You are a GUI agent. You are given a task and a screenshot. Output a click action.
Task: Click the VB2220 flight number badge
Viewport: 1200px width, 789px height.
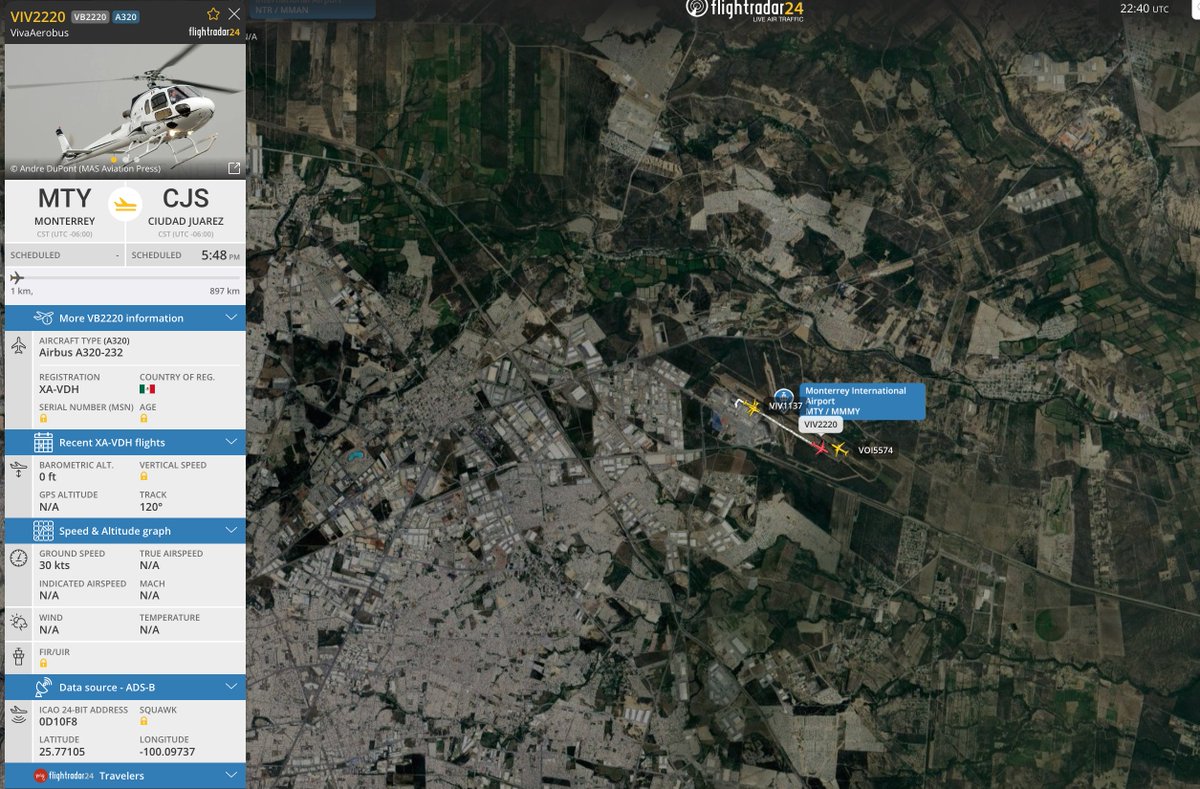(89, 17)
